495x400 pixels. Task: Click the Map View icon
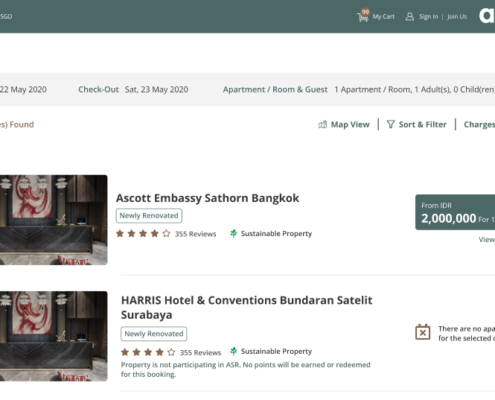(322, 124)
